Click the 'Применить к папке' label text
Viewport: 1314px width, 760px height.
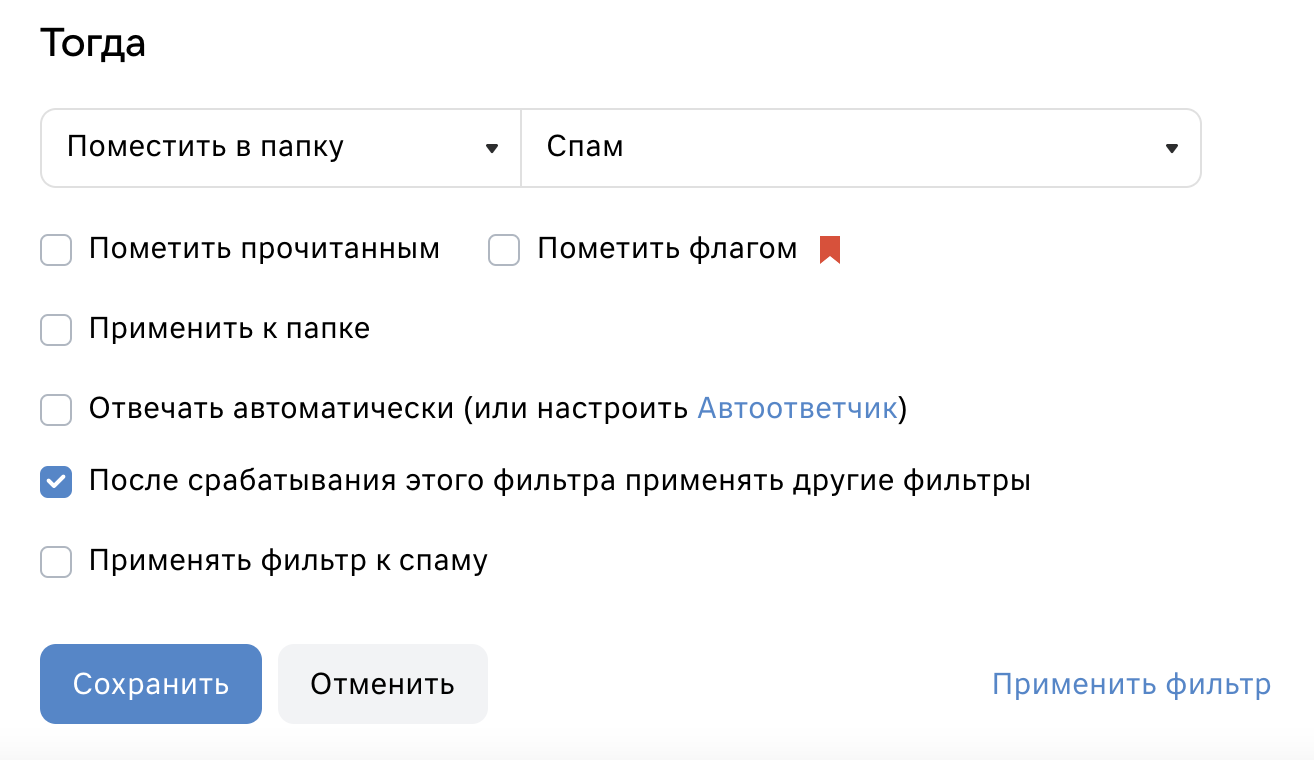[230, 329]
